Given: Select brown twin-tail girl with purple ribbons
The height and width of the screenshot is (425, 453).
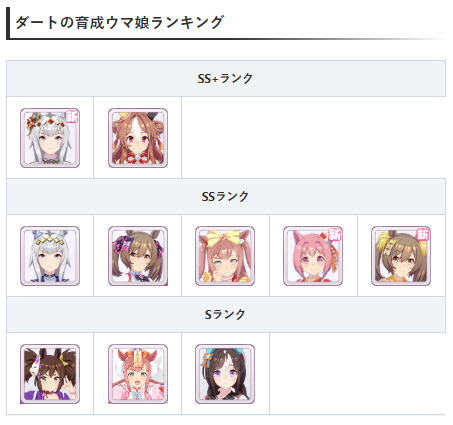Looking at the screenshot, I should point(138,256).
